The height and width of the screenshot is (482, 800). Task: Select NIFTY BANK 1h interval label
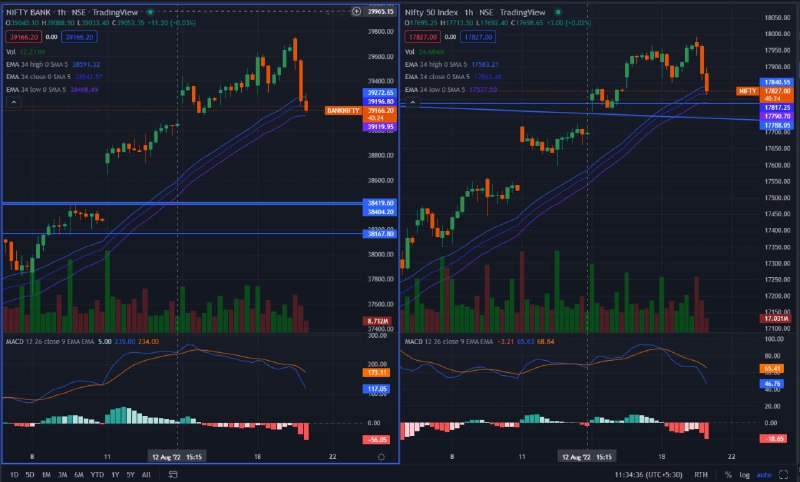(61, 12)
